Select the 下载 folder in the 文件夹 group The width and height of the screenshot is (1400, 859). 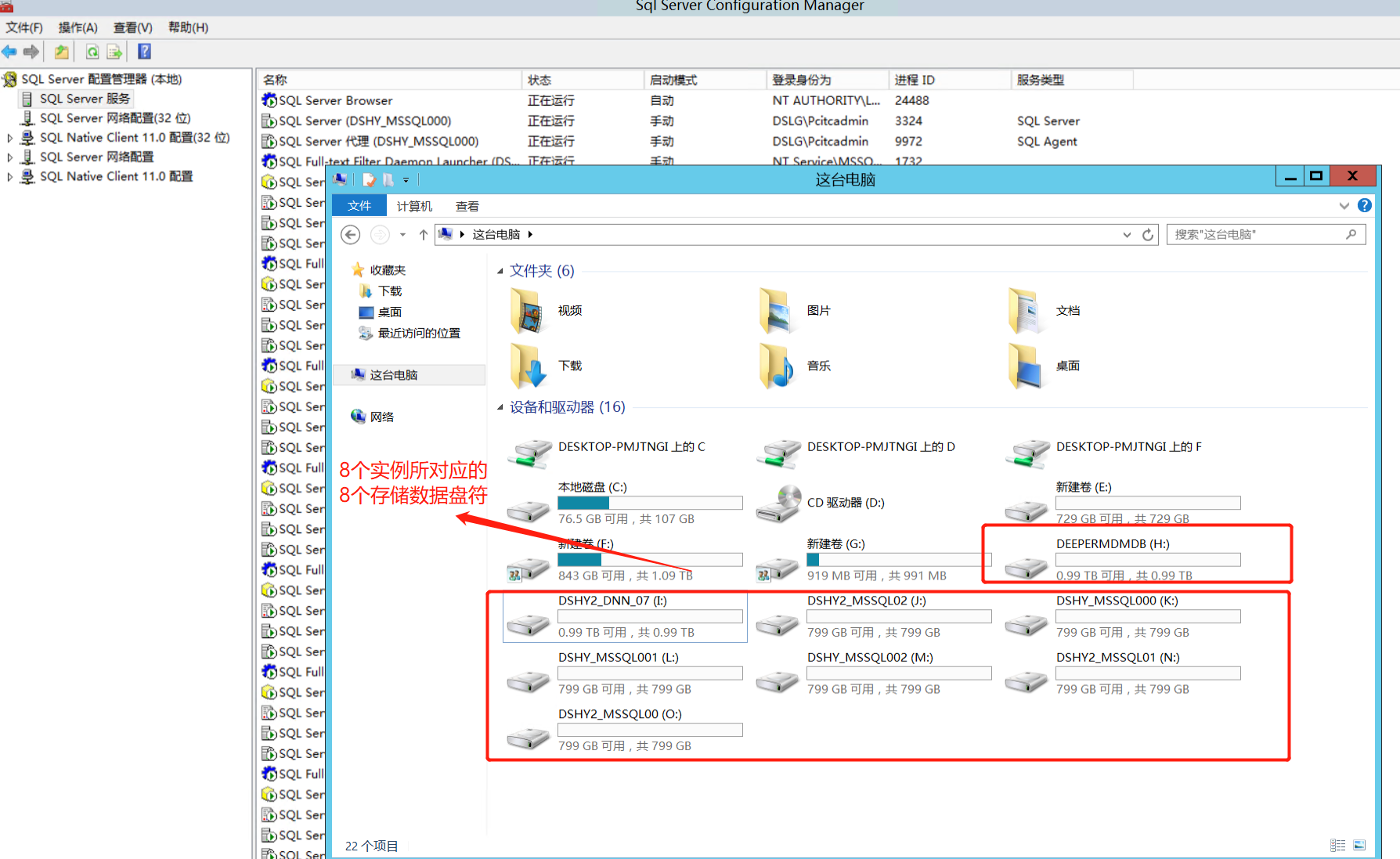pos(547,366)
